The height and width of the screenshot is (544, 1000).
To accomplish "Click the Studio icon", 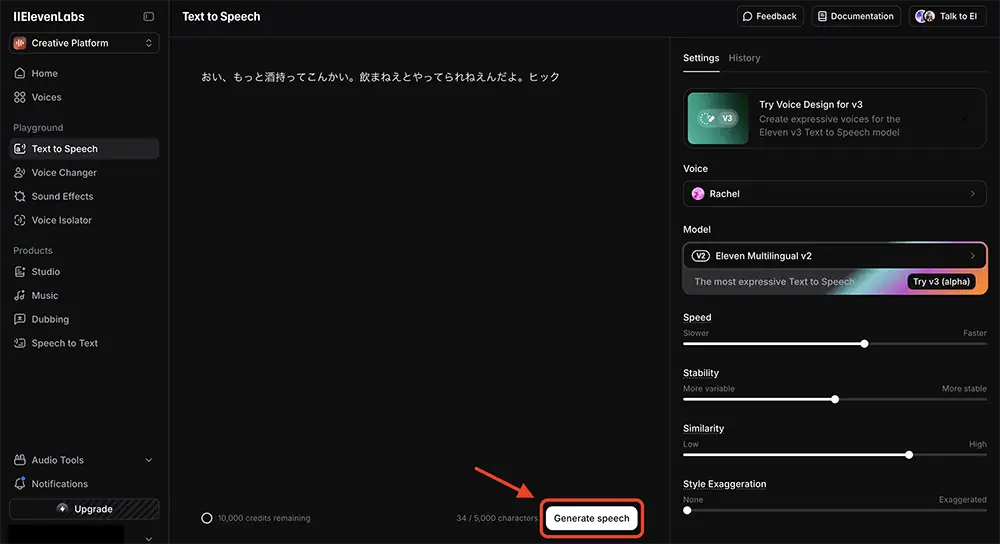I will coord(20,272).
